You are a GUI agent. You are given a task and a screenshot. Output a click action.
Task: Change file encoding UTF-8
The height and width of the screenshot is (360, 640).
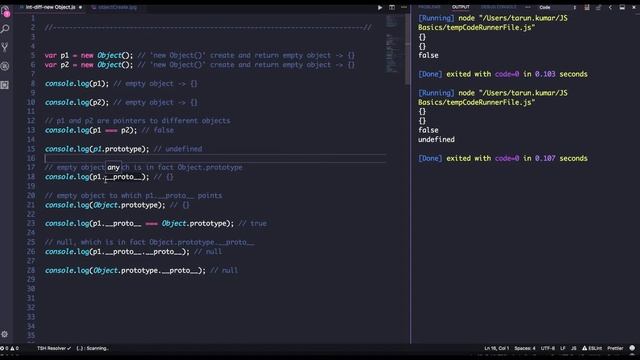tap(548, 348)
